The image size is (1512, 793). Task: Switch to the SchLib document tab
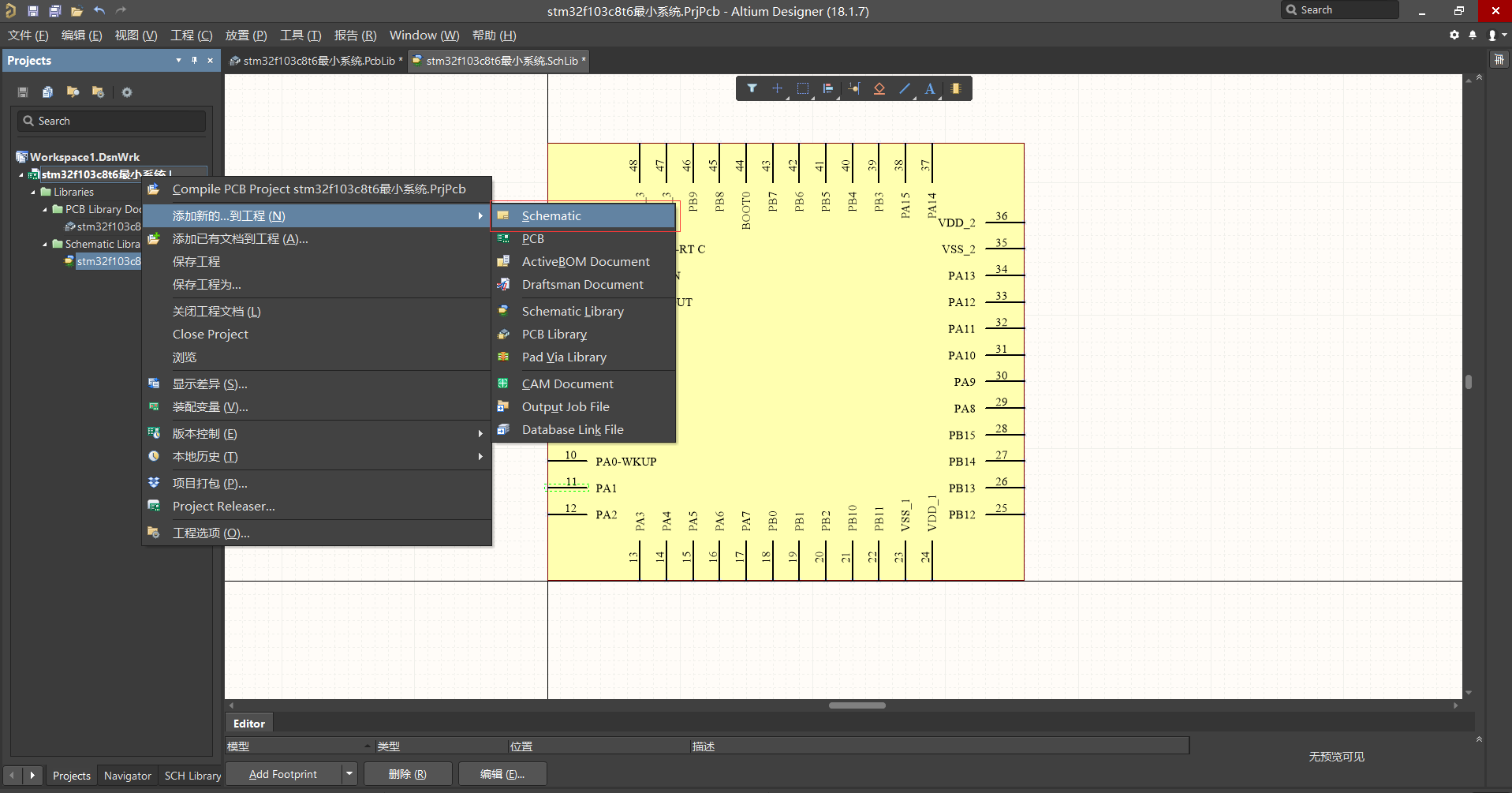coord(499,61)
